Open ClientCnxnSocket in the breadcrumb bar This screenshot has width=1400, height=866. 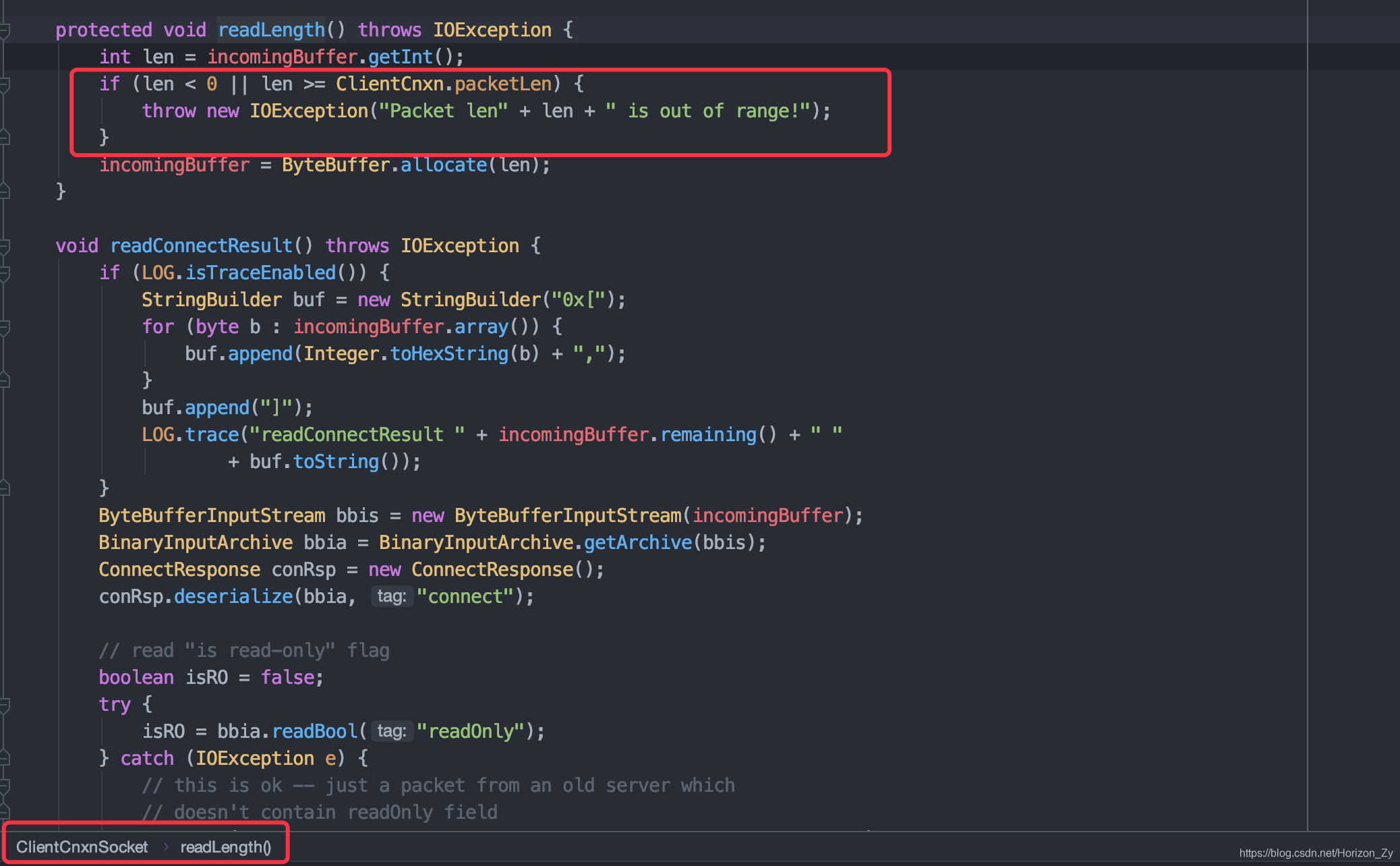[81, 846]
